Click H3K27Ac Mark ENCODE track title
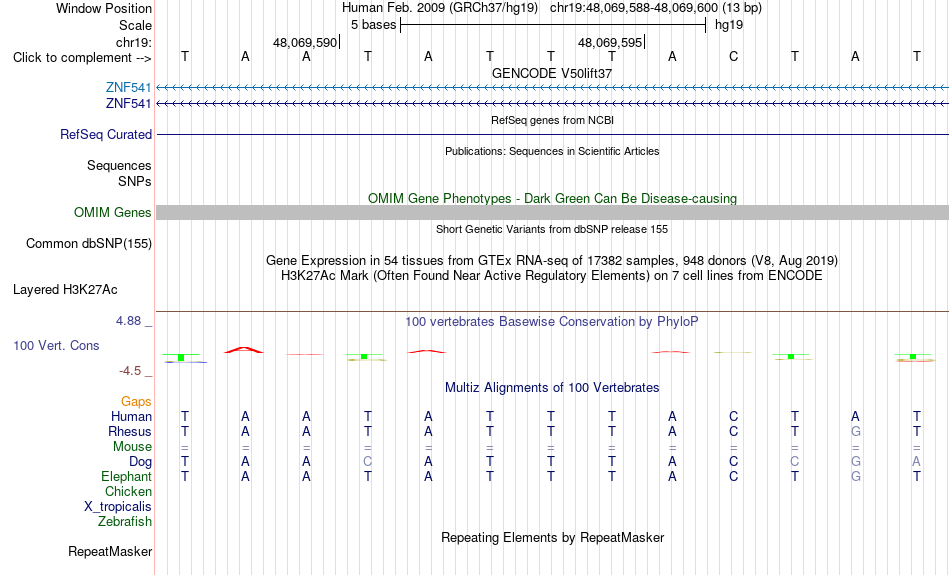The image size is (950, 575). point(552,276)
